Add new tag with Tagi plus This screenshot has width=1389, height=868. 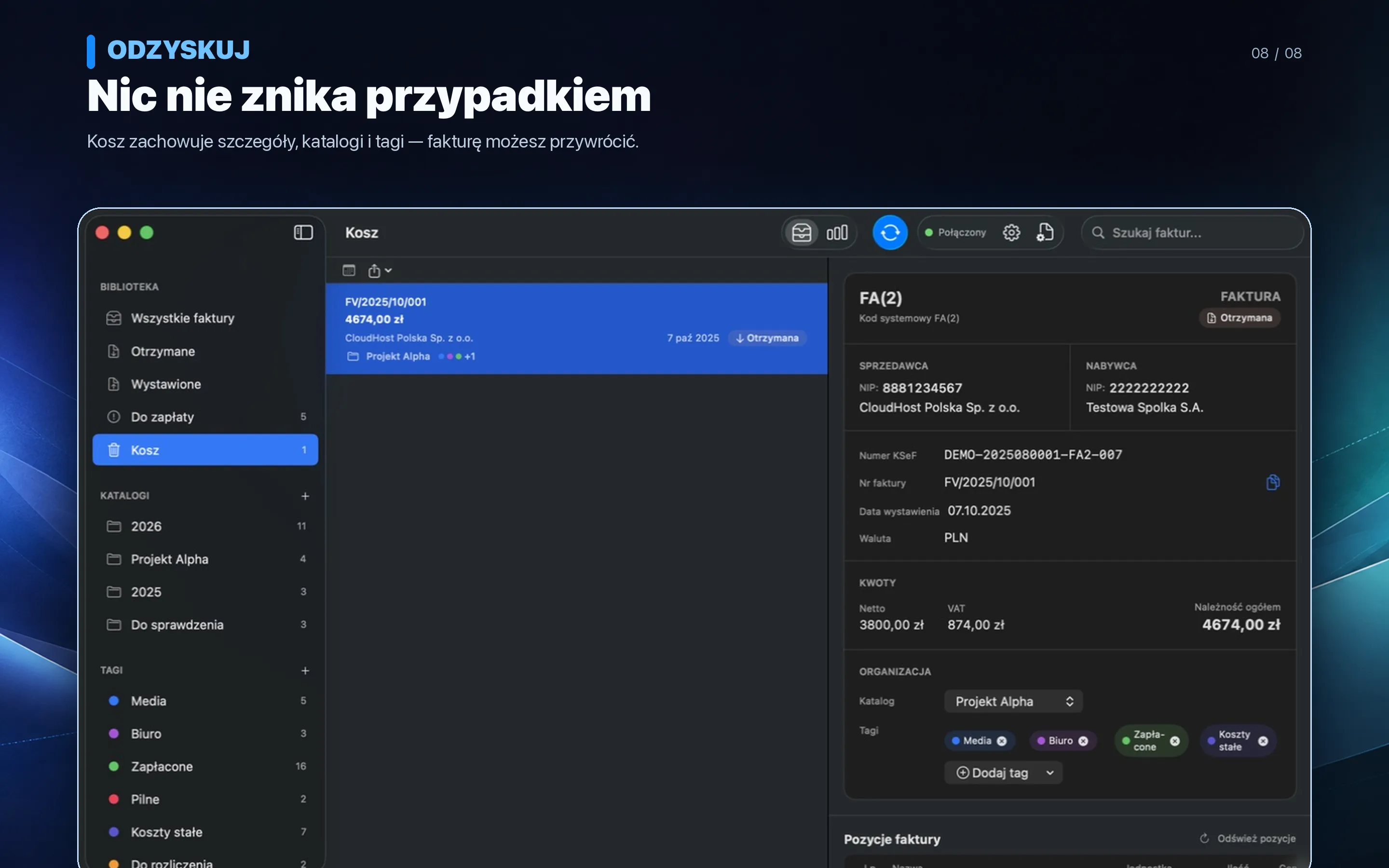[x=305, y=670]
